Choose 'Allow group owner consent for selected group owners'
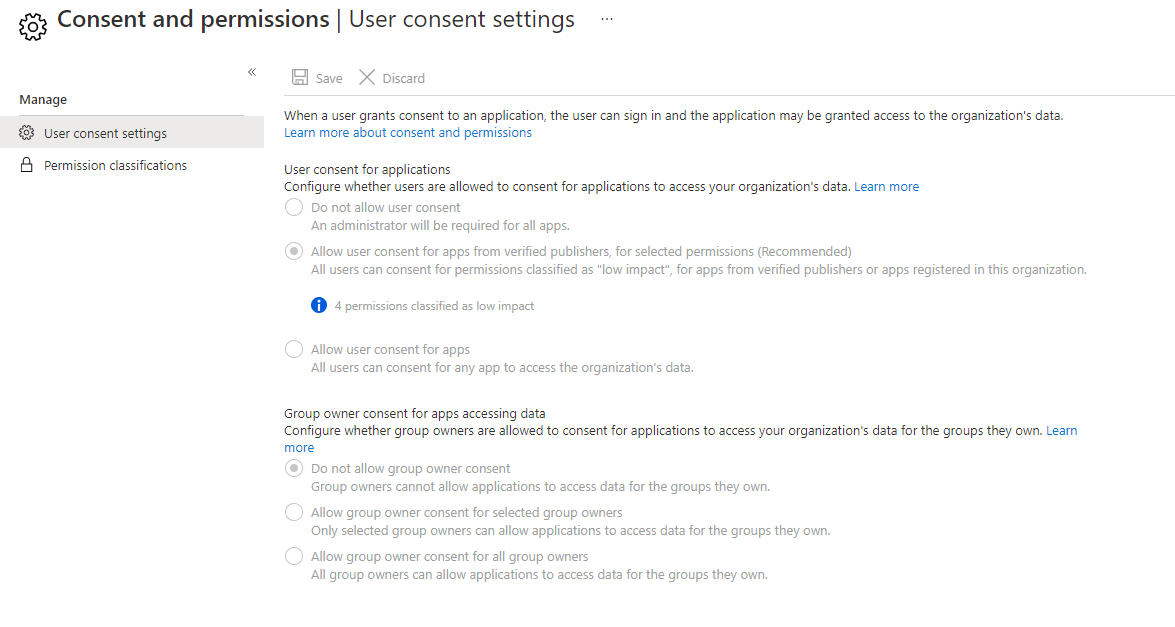The height and width of the screenshot is (627, 1175). click(x=293, y=512)
